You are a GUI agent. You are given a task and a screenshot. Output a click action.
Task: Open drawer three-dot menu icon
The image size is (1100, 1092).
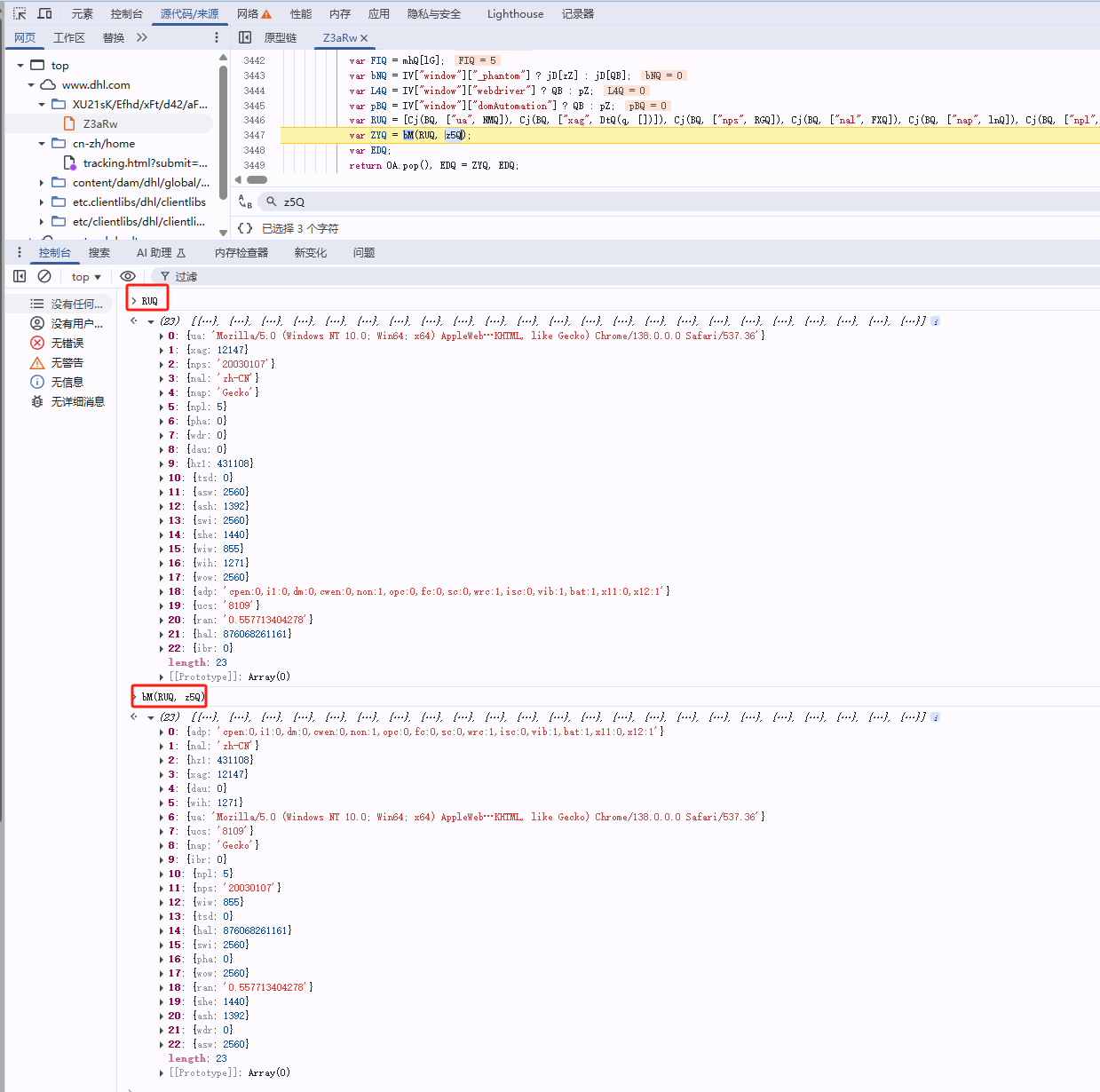click(20, 253)
